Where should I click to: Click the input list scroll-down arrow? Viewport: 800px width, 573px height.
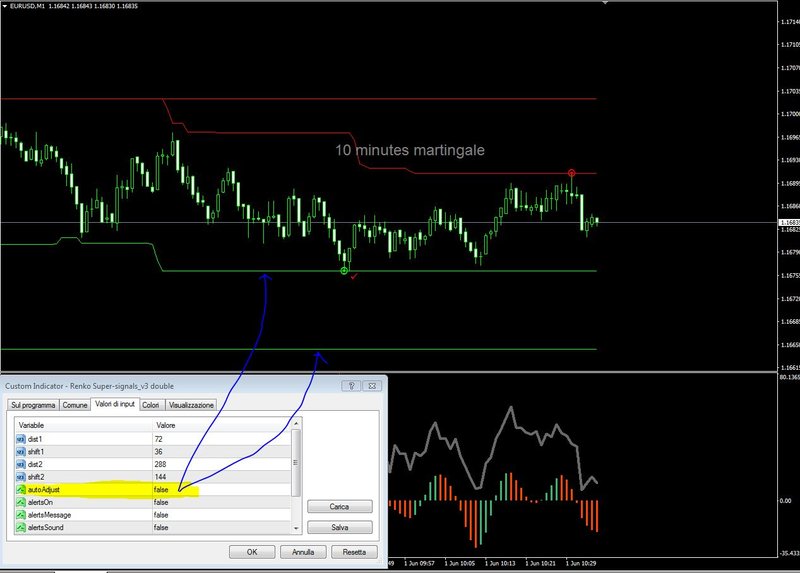click(296, 529)
